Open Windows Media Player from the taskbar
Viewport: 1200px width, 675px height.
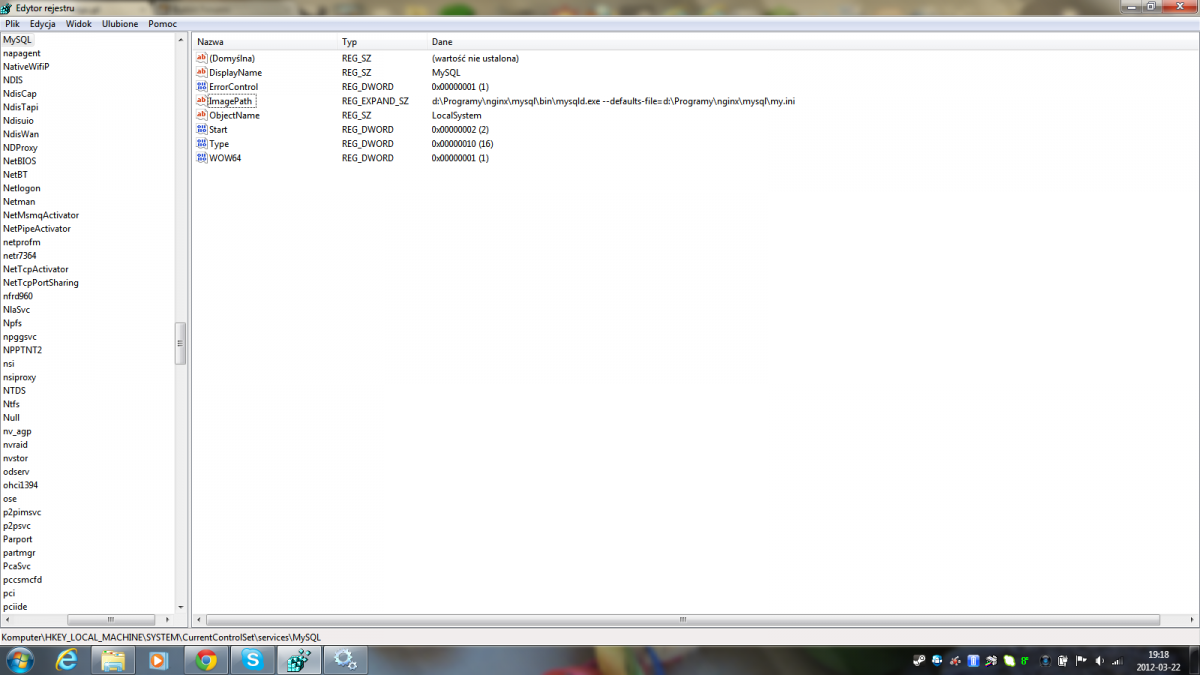tap(160, 660)
